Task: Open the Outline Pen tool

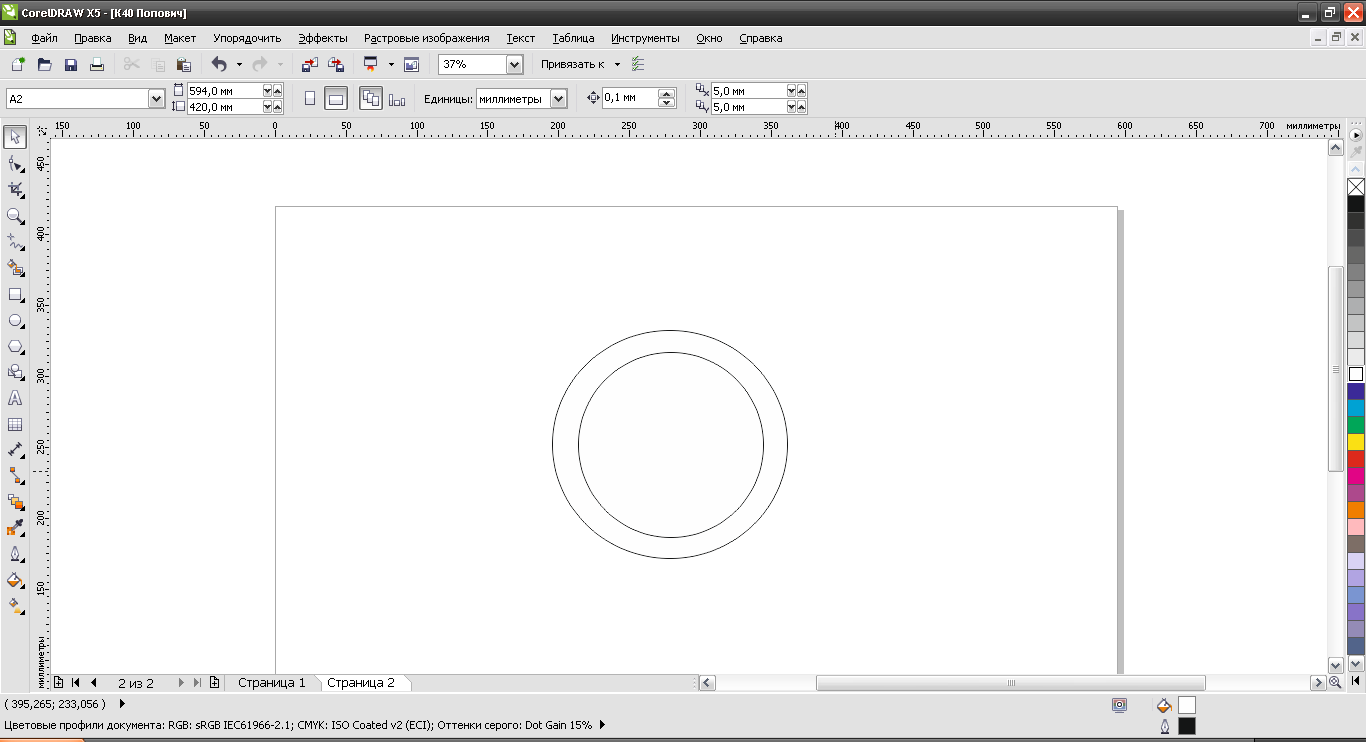Action: pyautogui.click(x=16, y=554)
